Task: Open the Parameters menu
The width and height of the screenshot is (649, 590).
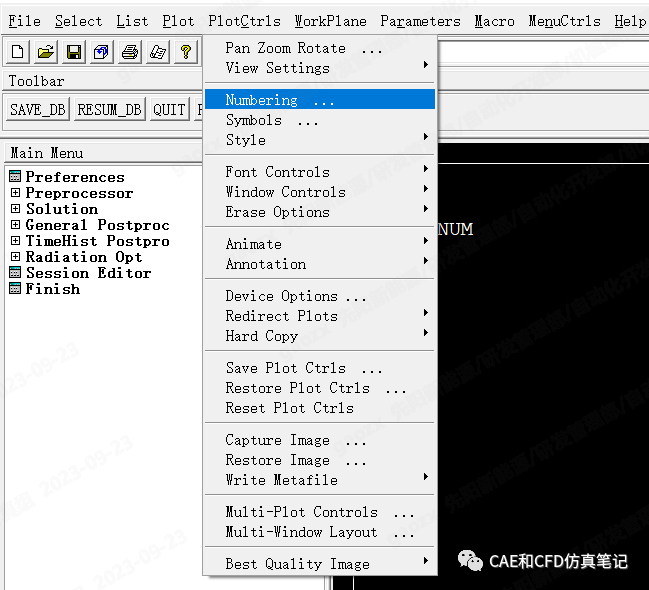Action: [x=420, y=21]
